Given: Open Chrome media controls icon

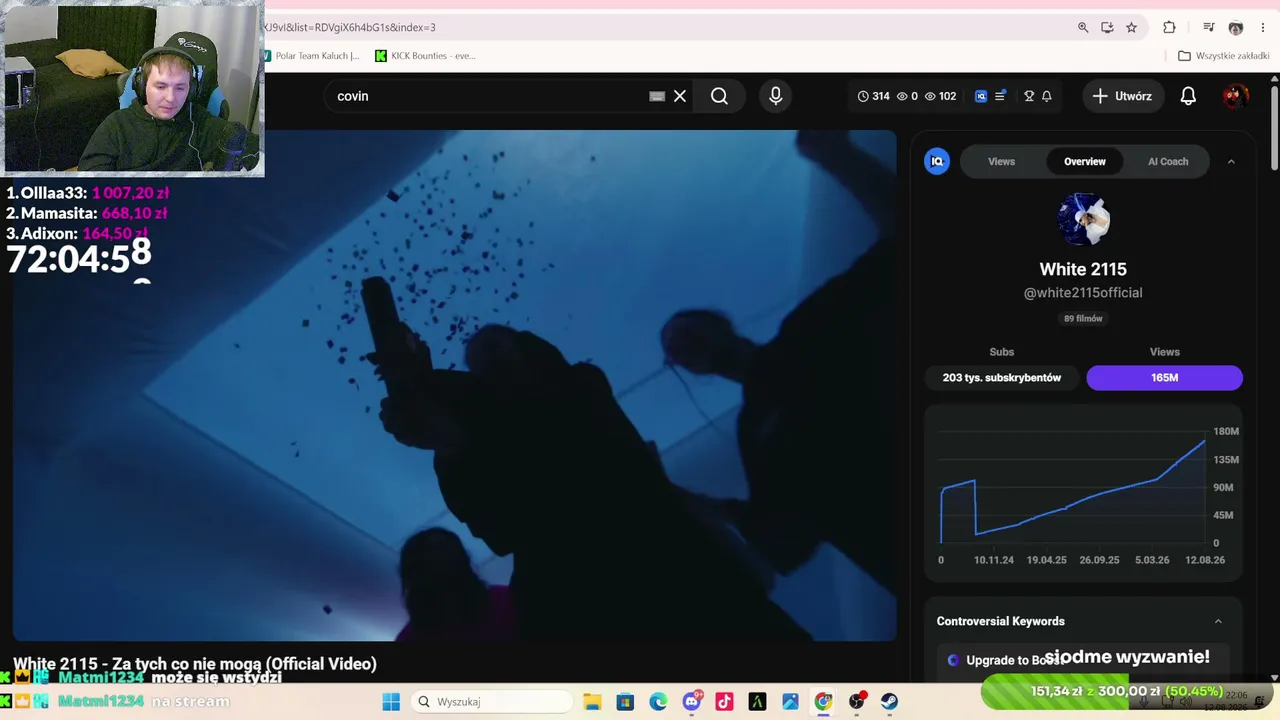Looking at the screenshot, I should 1209,27.
